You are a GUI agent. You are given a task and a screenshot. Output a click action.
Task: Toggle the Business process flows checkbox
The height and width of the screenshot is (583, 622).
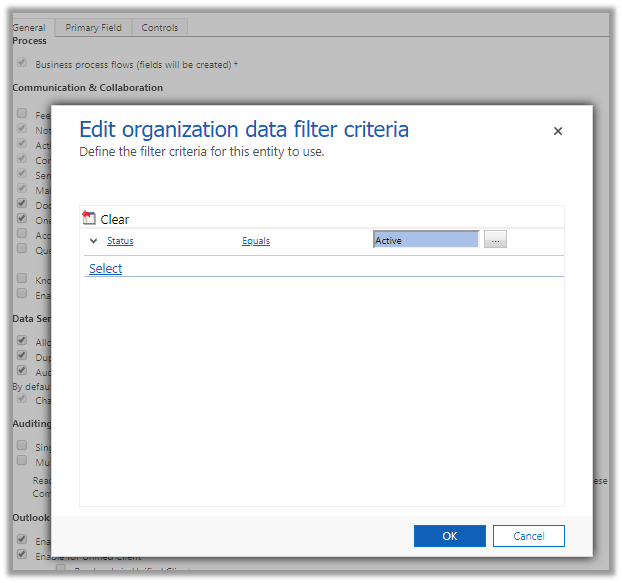[x=22, y=63]
